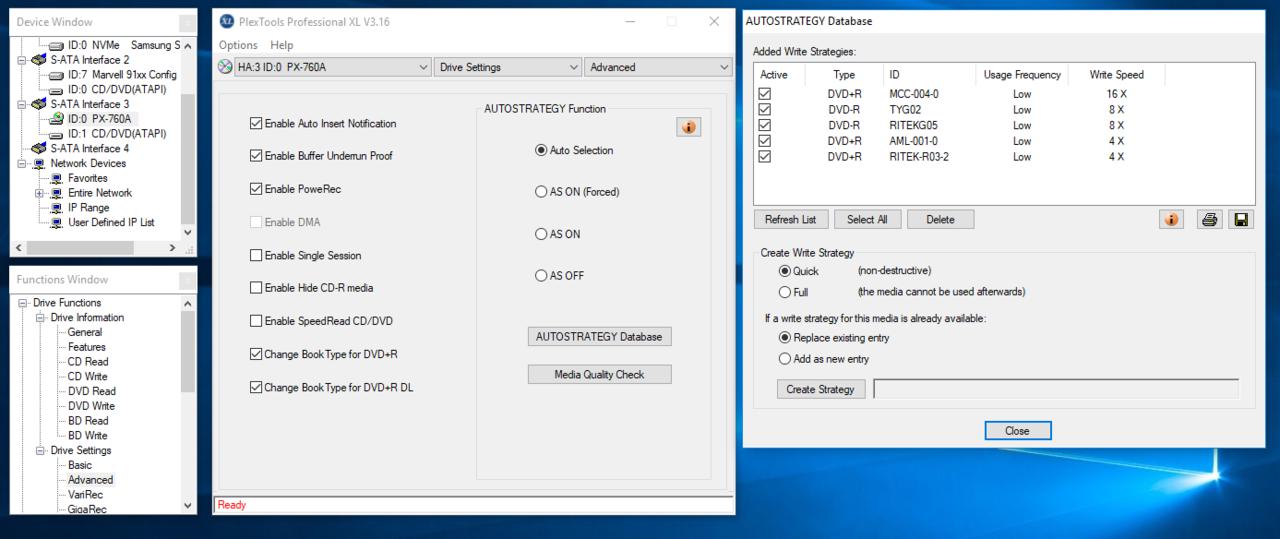Uncheck Active box for MCC-004-0 strategy
This screenshot has width=1280, height=539.
766,94
